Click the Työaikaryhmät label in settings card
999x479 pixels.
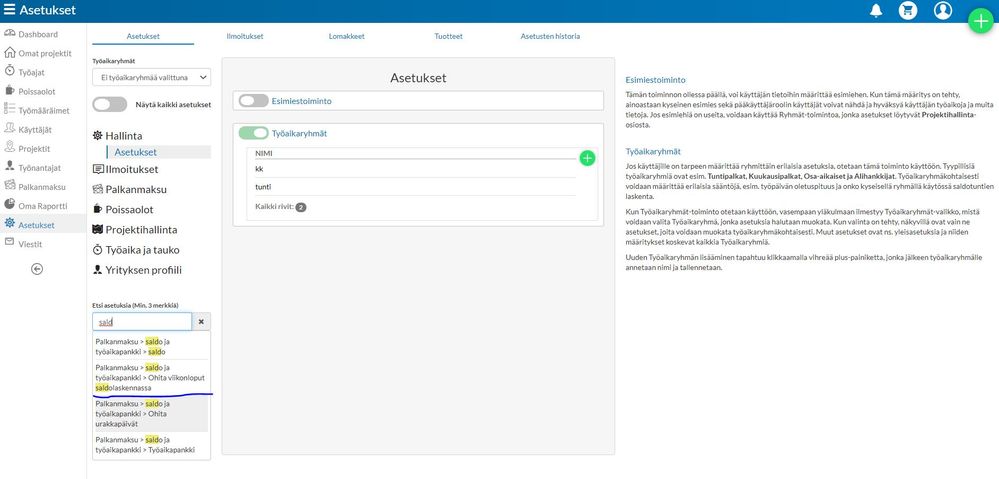coord(299,133)
